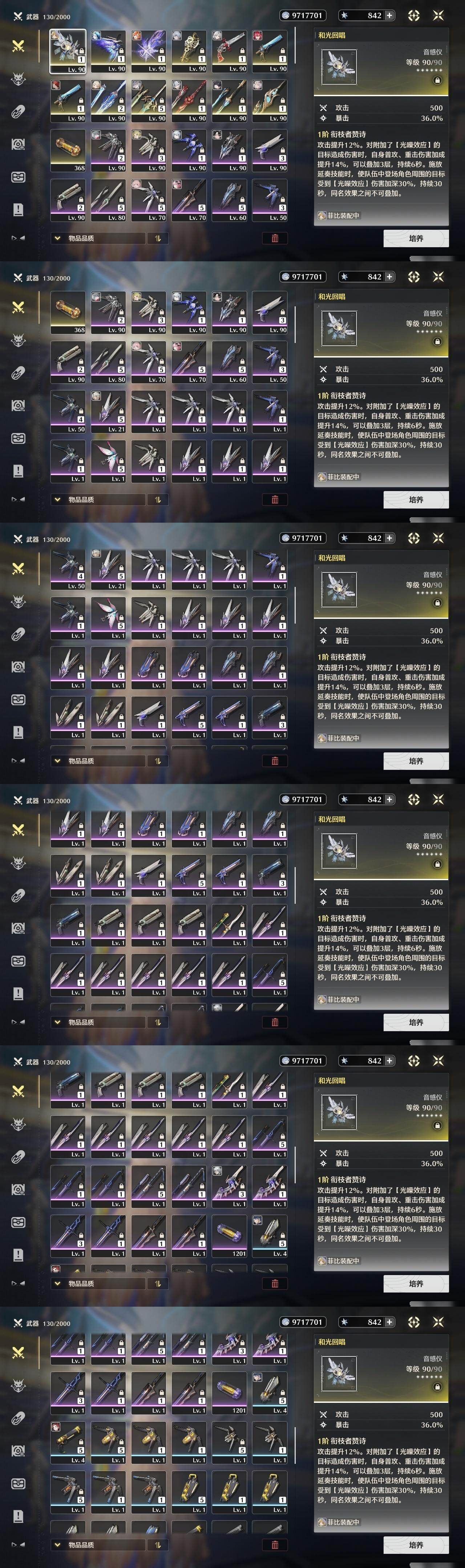Image resolution: width=465 pixels, height=1568 pixels.
Task: Toggle the weapon lock in the topmost detail panel
Action: [437, 80]
